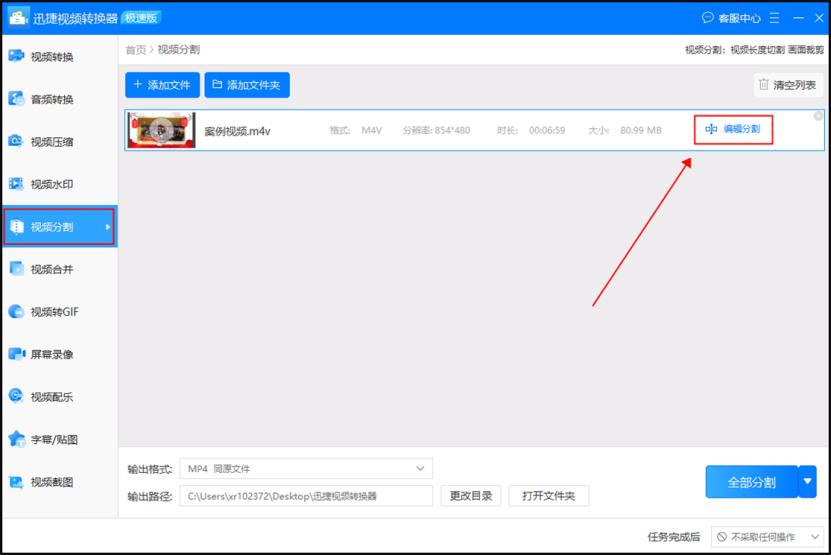831x555 pixels.
Task: Open the 视频压缩 sidebar item
Action: [59, 142]
